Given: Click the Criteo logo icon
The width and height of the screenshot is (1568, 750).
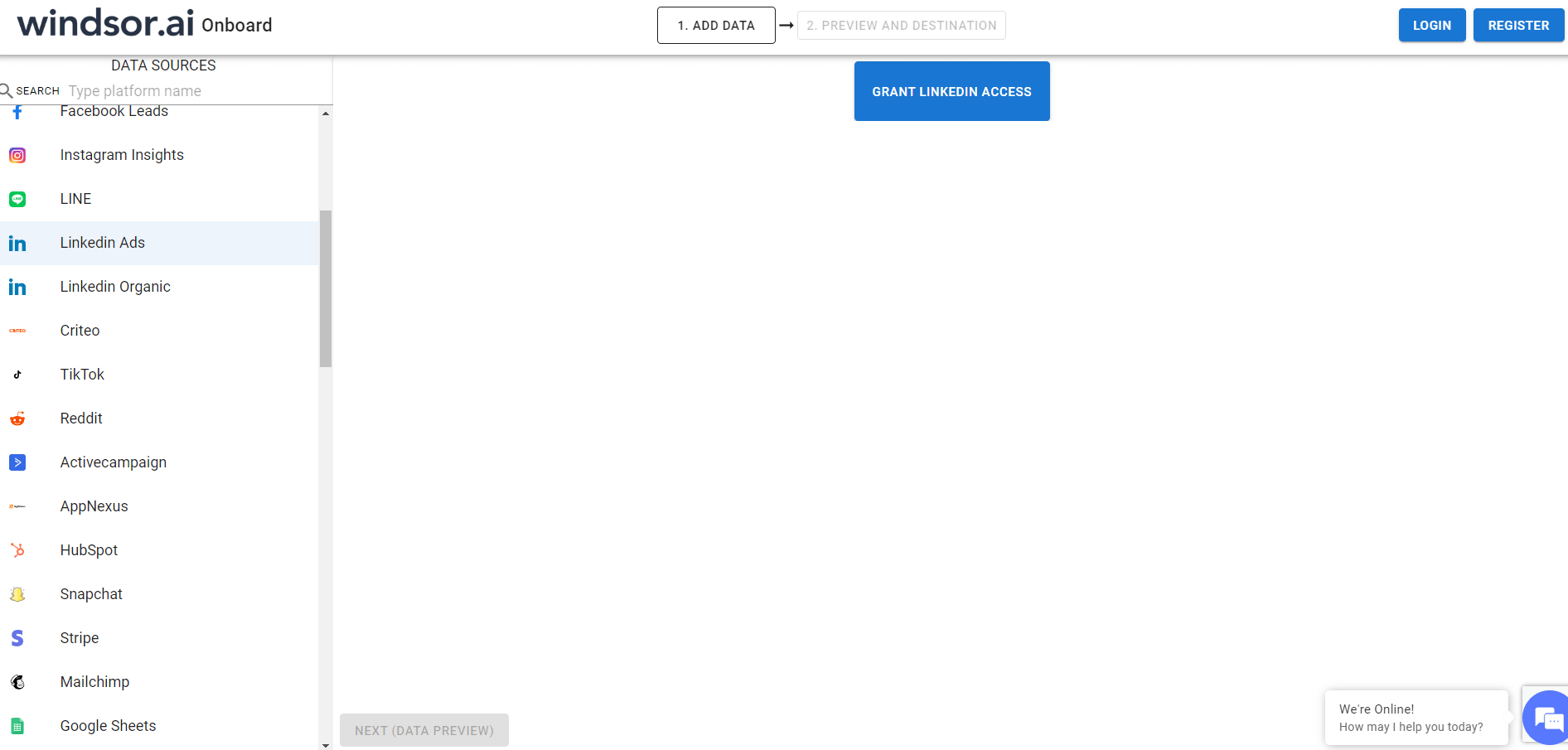Looking at the screenshot, I should 17,331.
